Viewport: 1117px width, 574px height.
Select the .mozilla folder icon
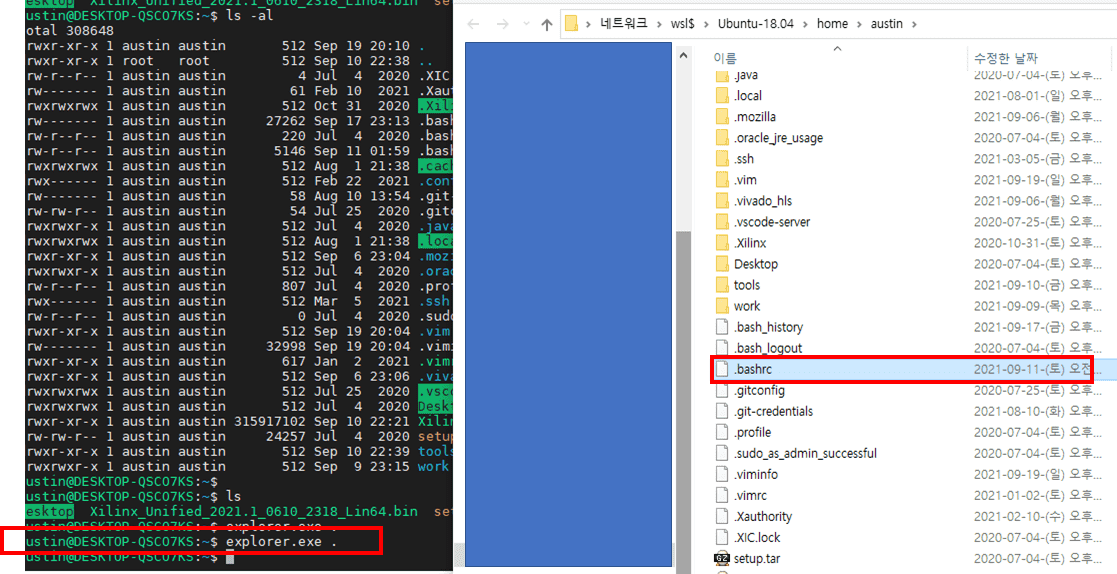[x=722, y=117]
